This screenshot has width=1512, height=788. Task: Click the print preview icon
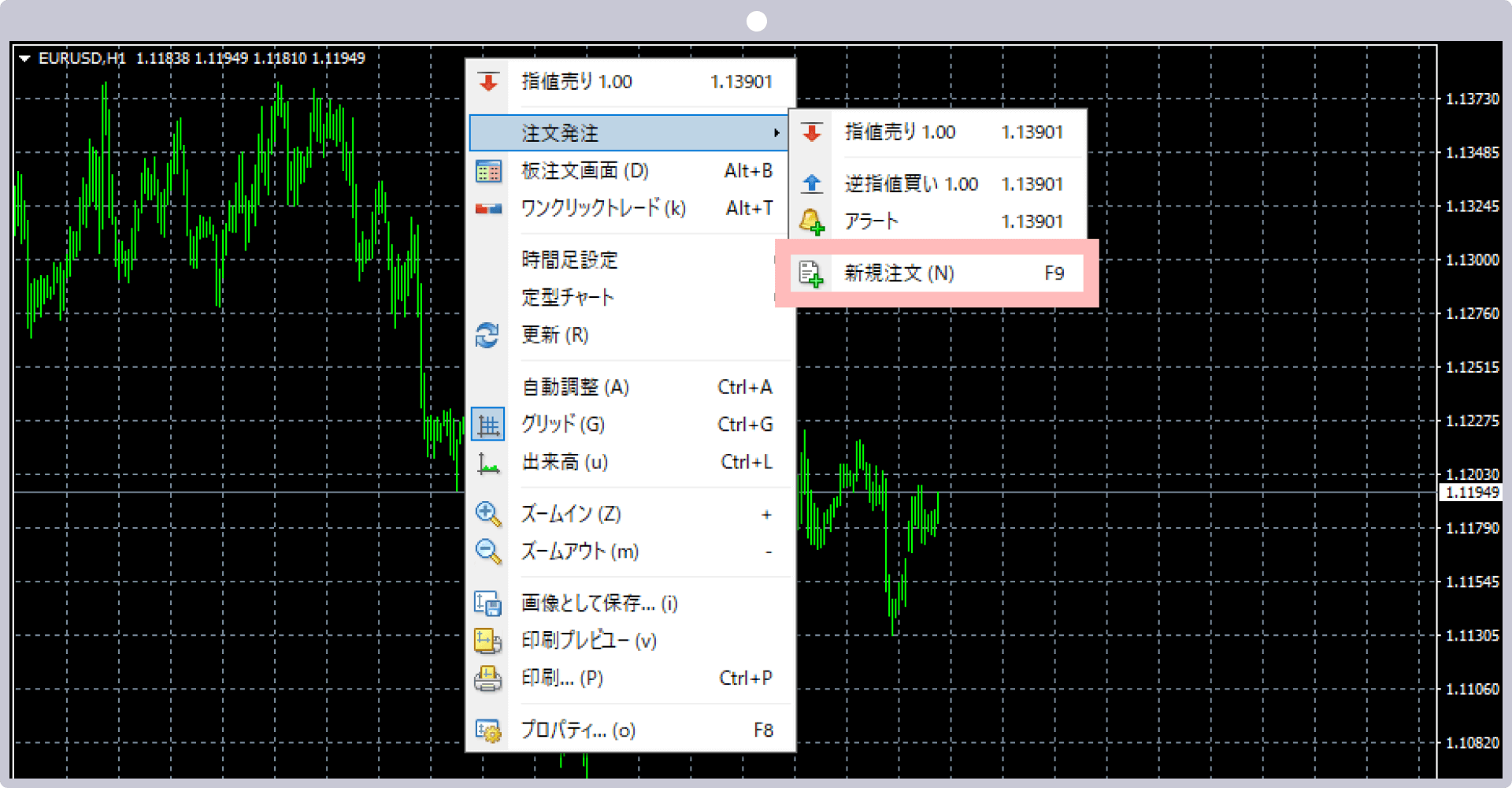[x=488, y=641]
